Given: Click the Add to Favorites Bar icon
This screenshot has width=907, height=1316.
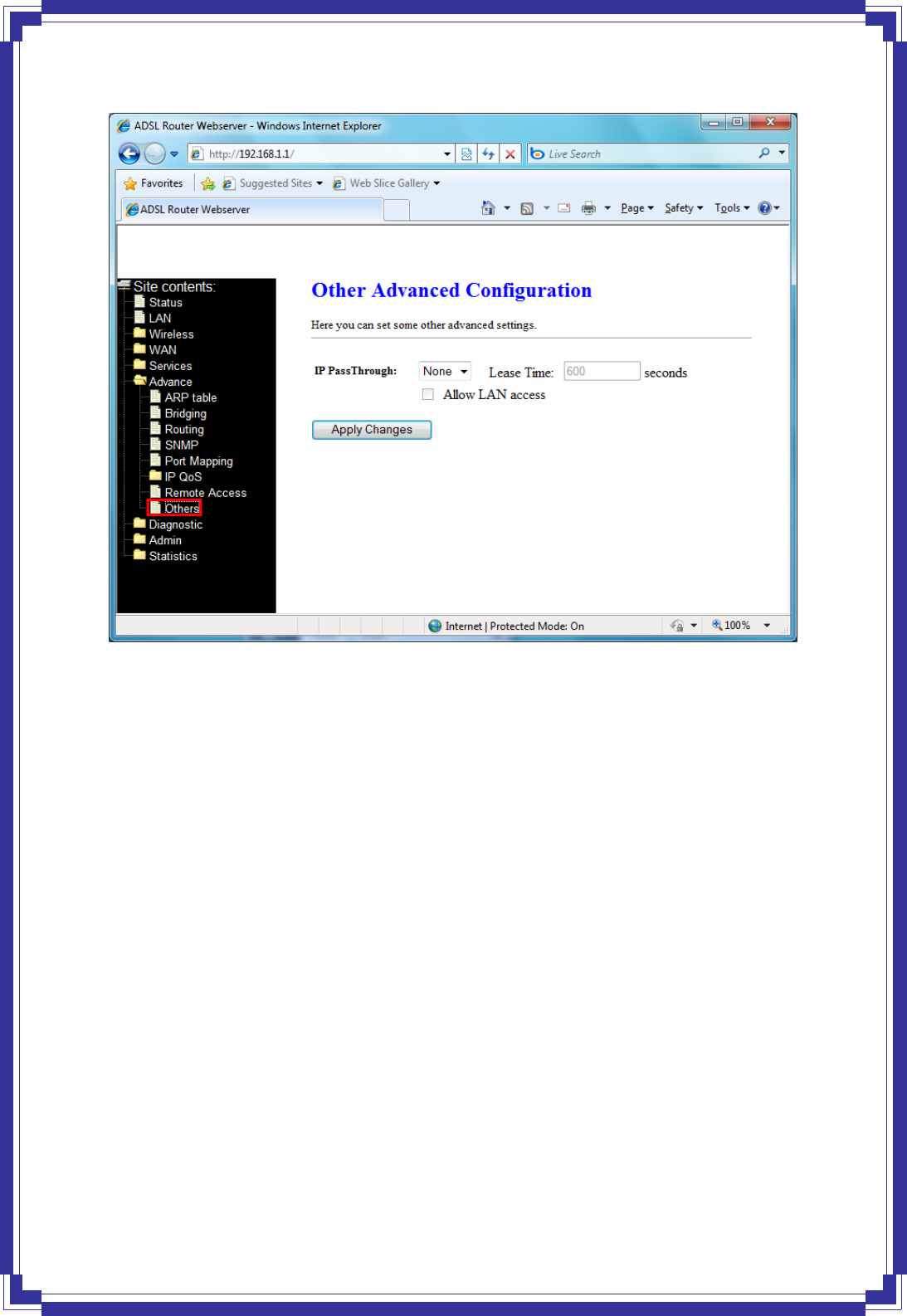Looking at the screenshot, I should click(208, 183).
